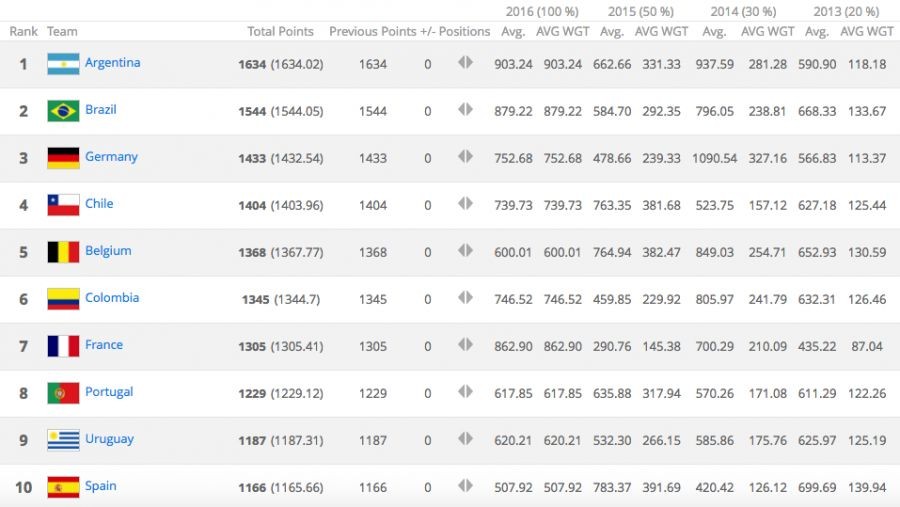900x507 pixels.
Task: Click the Rank column header
Action: tap(23, 32)
